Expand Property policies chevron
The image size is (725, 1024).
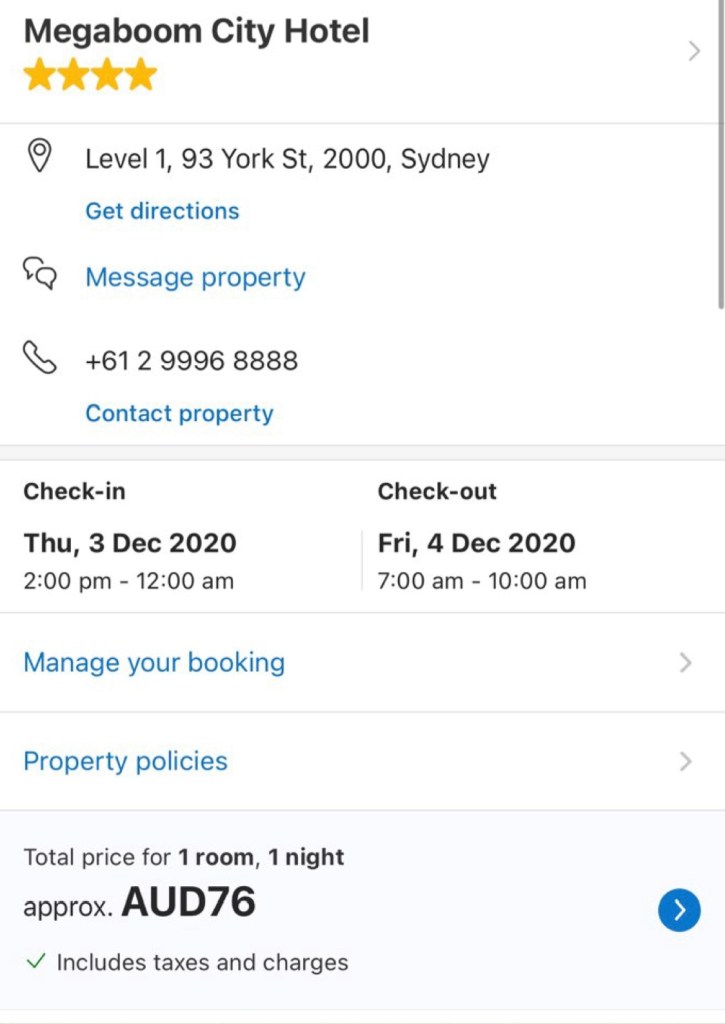coord(685,761)
